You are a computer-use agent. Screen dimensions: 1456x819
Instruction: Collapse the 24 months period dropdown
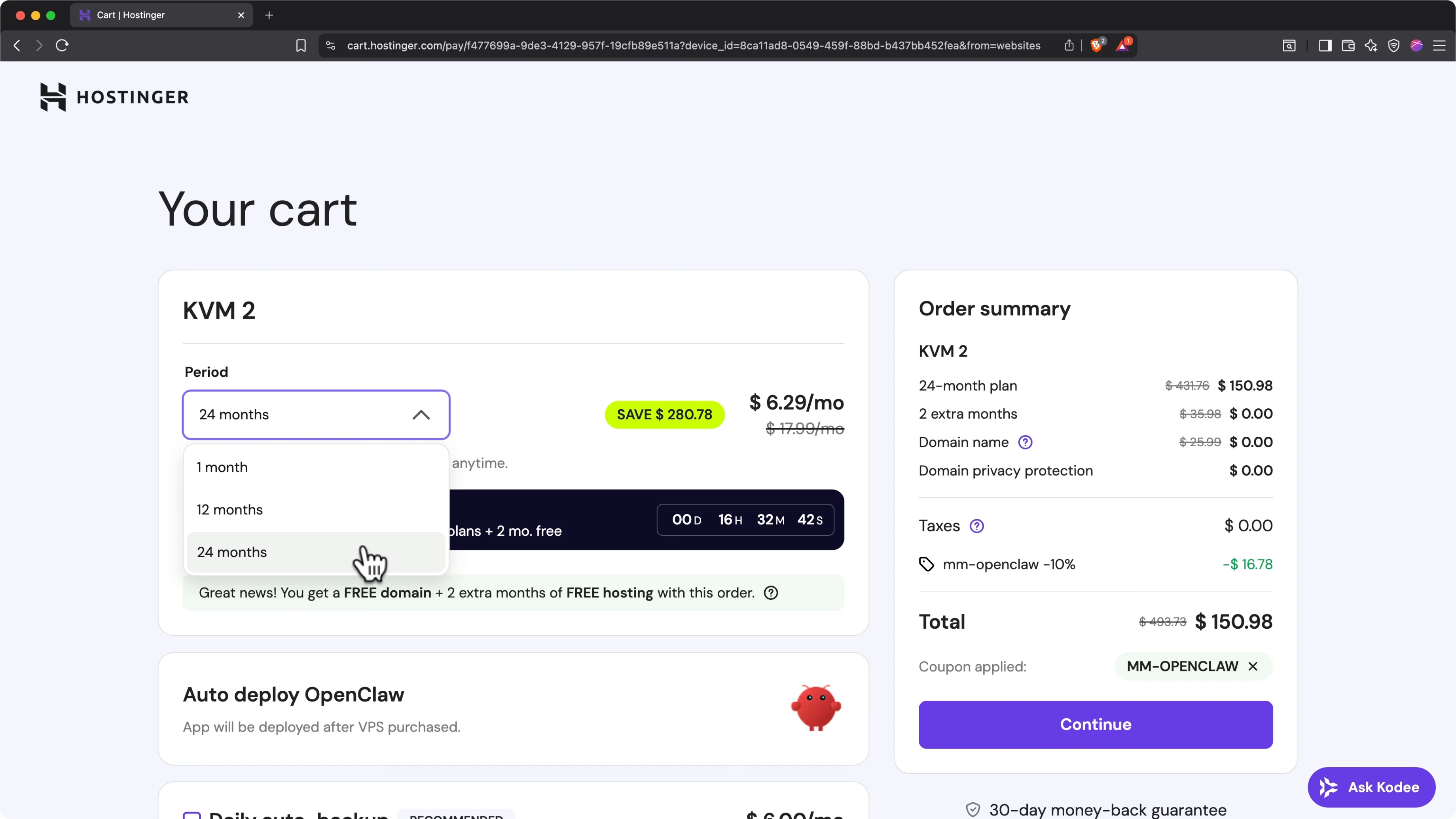[421, 414]
